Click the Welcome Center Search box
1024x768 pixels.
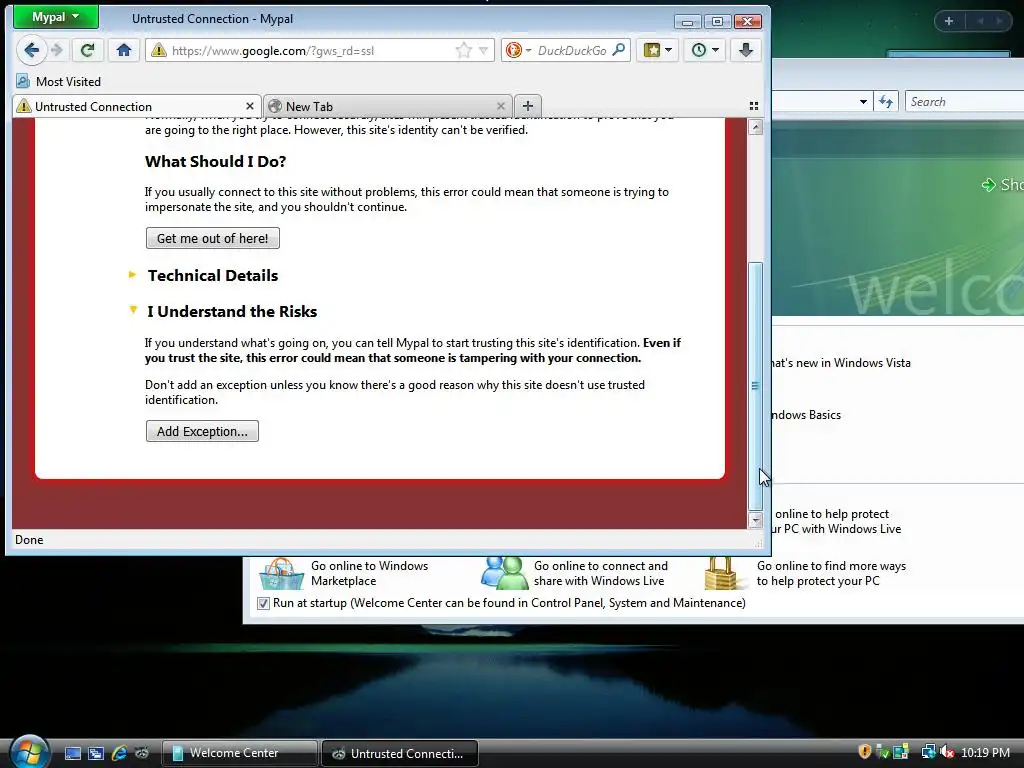(965, 101)
